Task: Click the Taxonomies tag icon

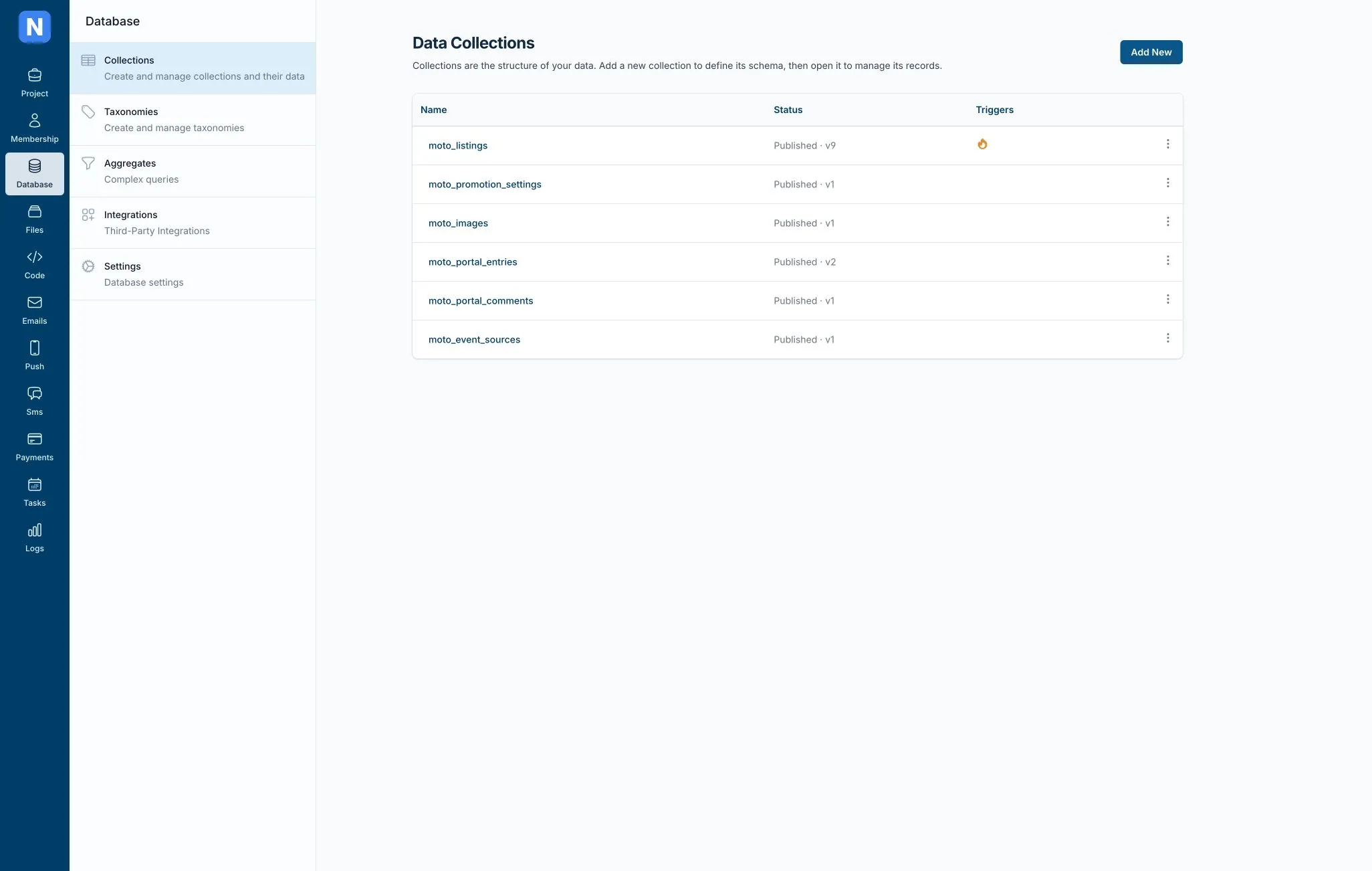Action: click(88, 112)
